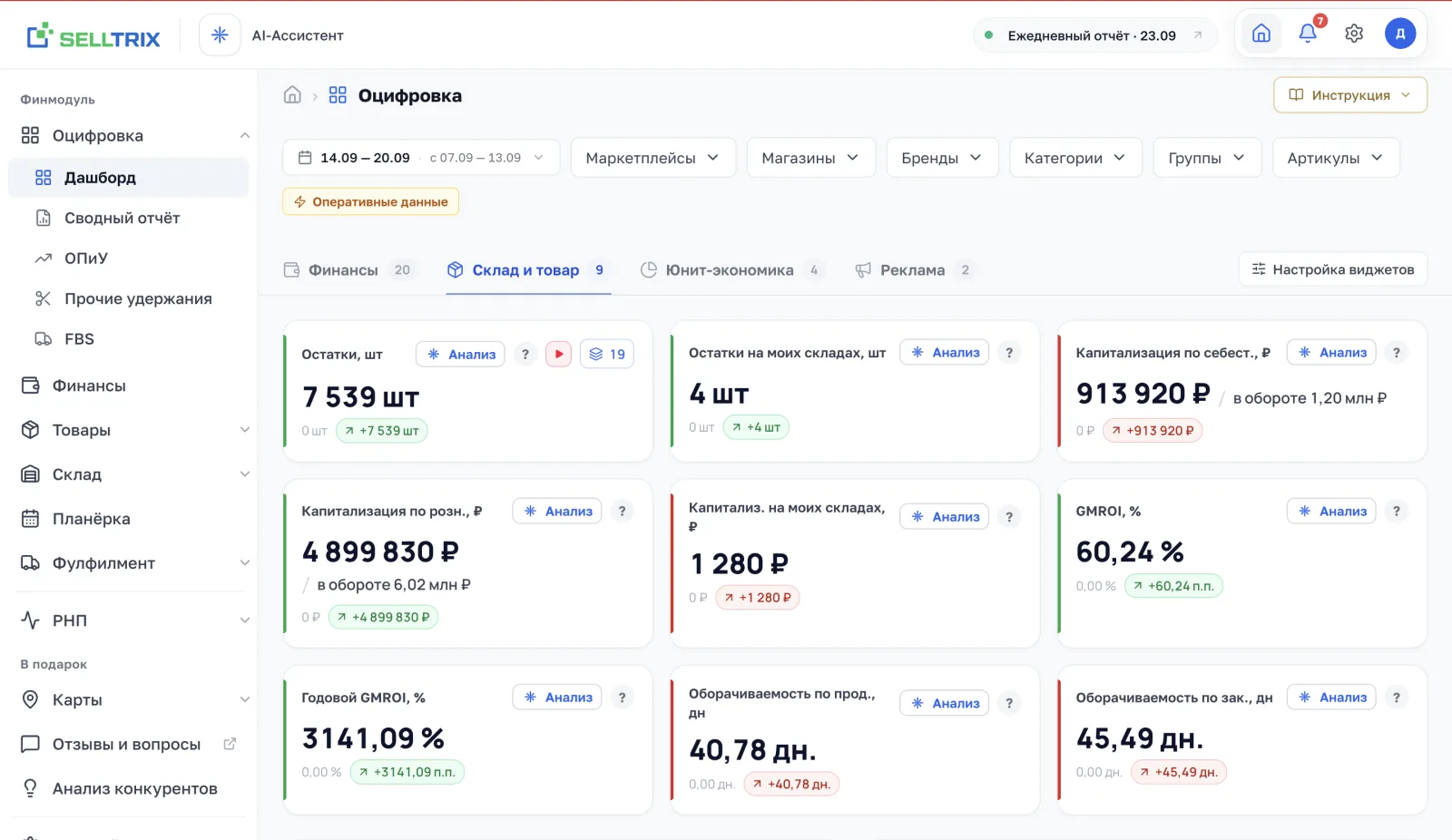This screenshot has width=1452, height=840.
Task: Show help for Остатки на моих складах card
Action: point(1009,352)
